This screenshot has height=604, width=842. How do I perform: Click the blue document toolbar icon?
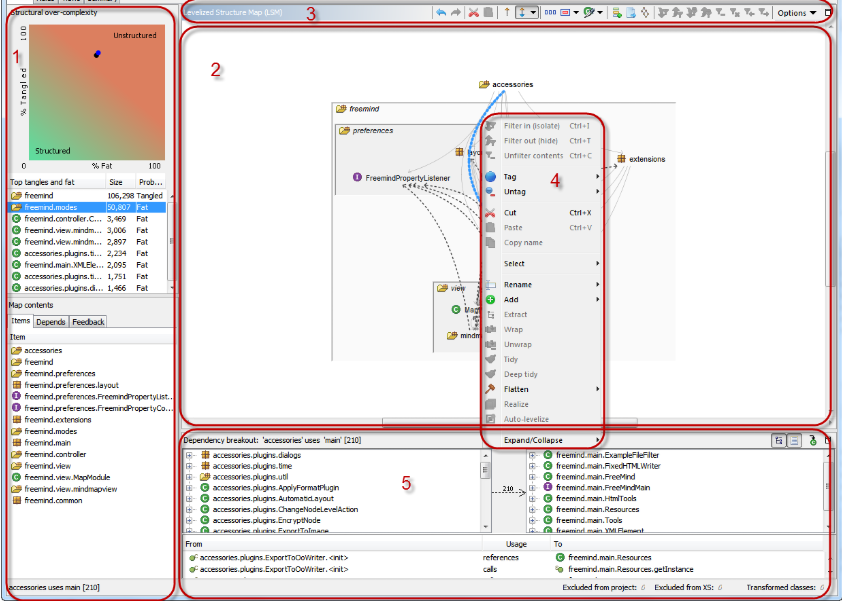(x=631, y=13)
